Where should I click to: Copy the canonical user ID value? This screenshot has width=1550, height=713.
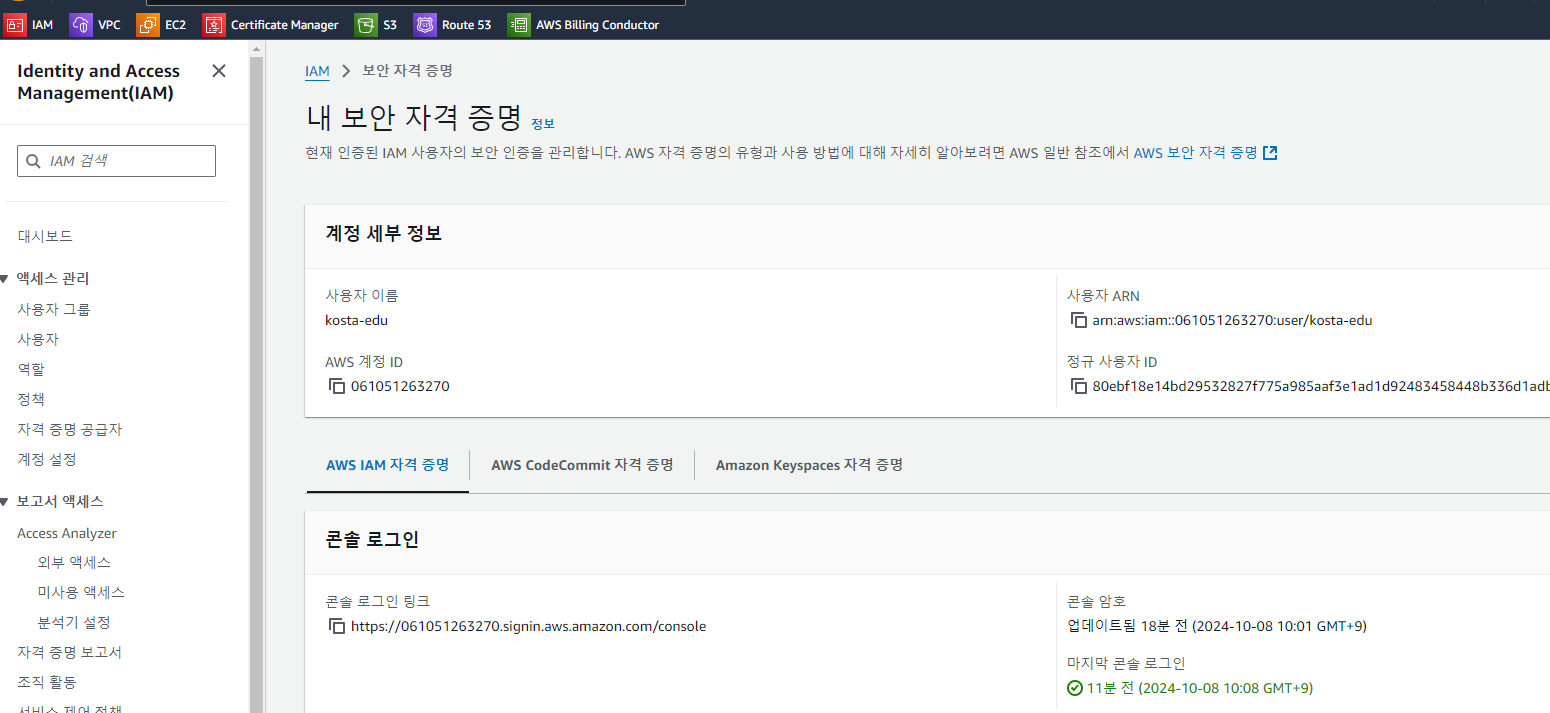[1079, 386]
